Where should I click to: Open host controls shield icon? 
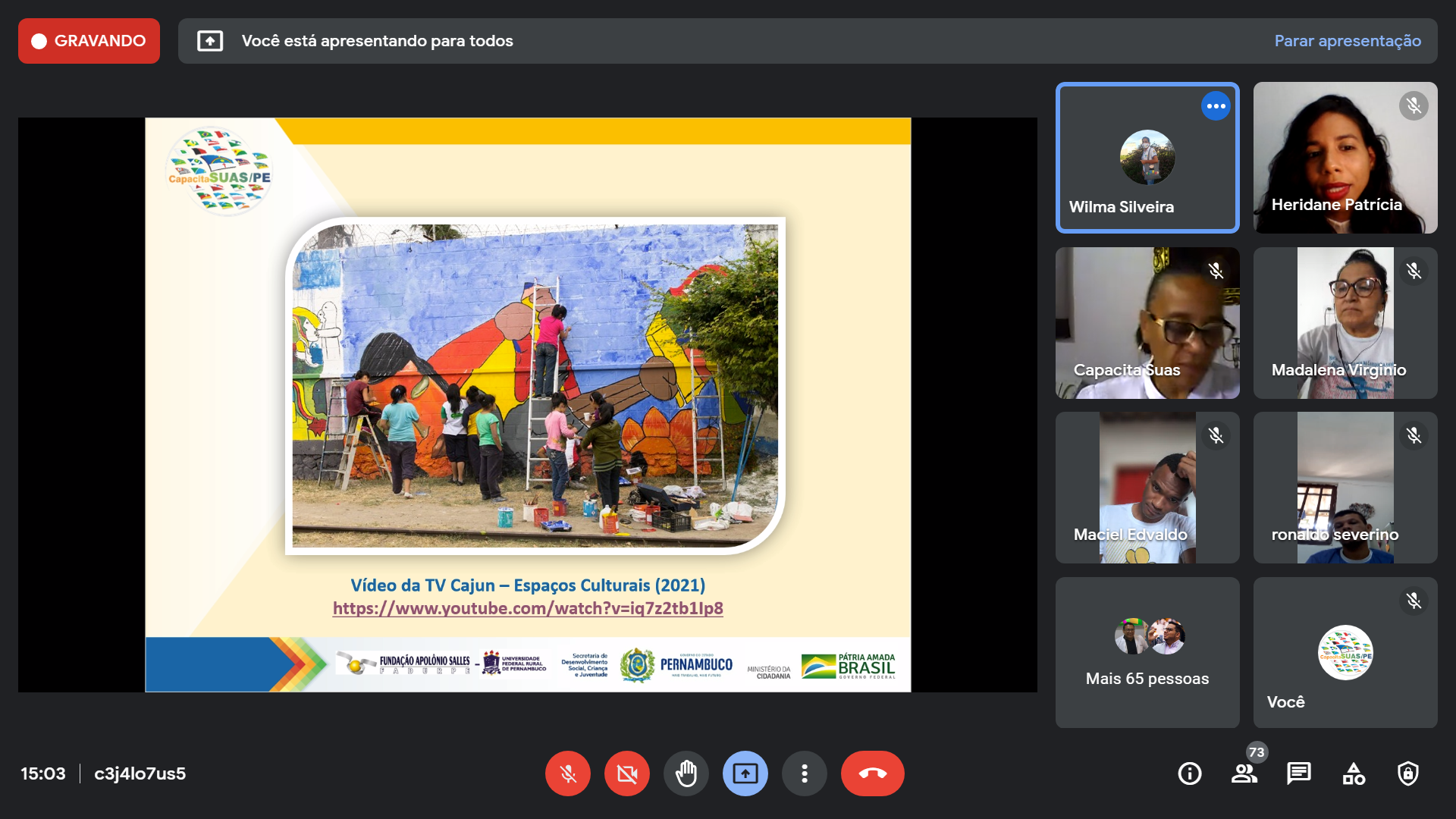(x=1408, y=773)
